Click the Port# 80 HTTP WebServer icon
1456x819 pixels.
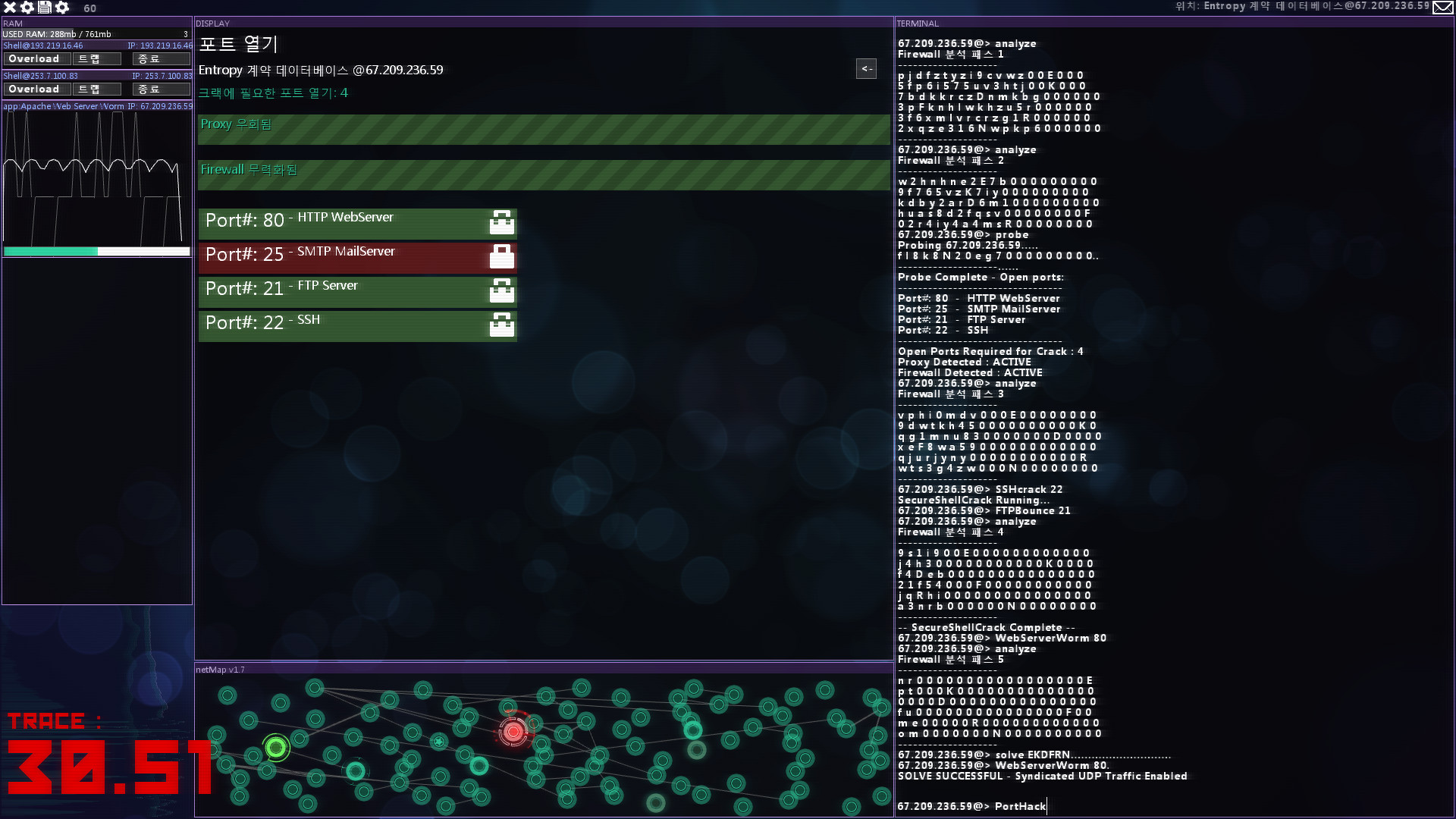(x=502, y=220)
